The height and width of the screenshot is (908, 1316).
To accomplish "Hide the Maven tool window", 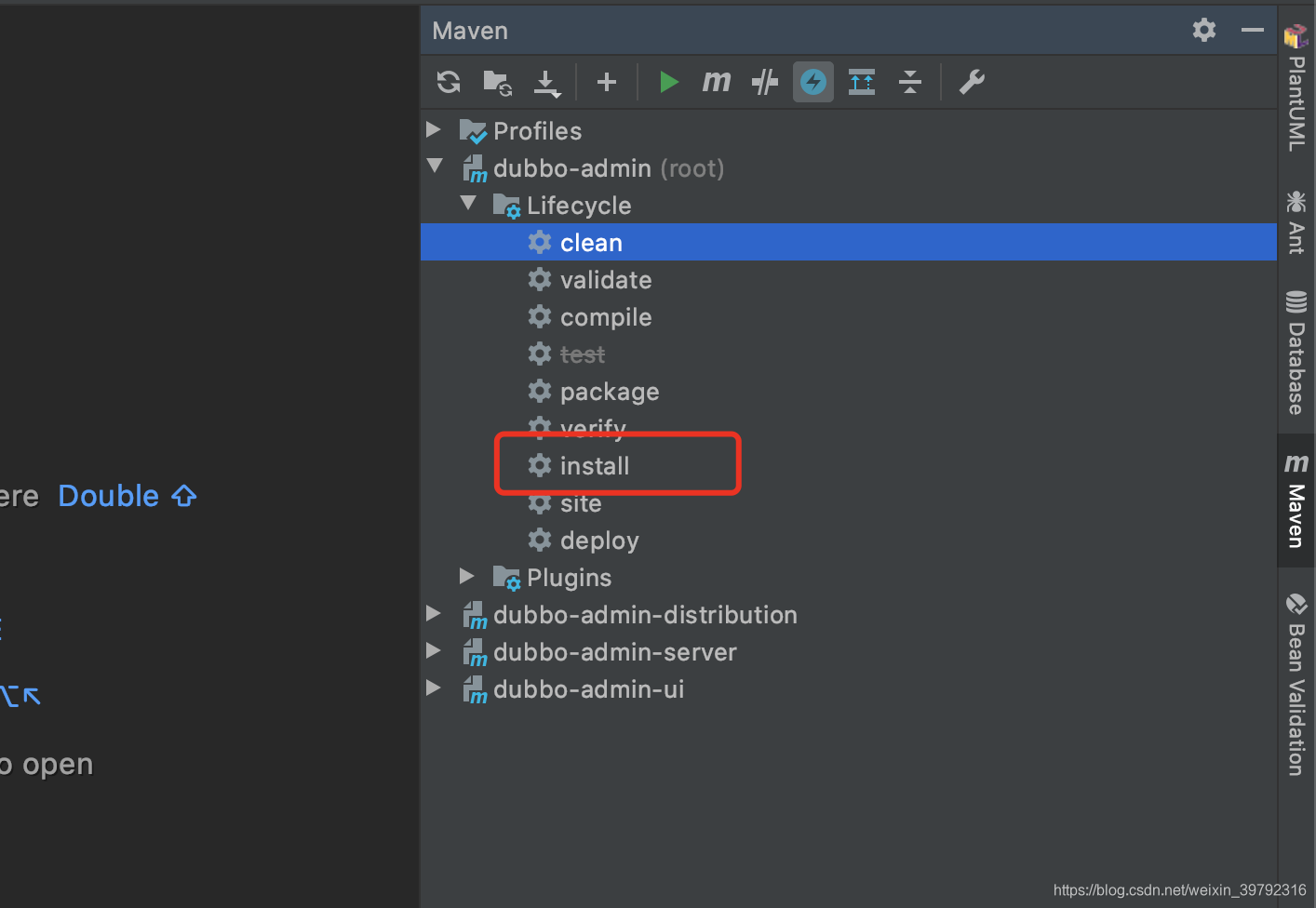I will click(x=1253, y=30).
